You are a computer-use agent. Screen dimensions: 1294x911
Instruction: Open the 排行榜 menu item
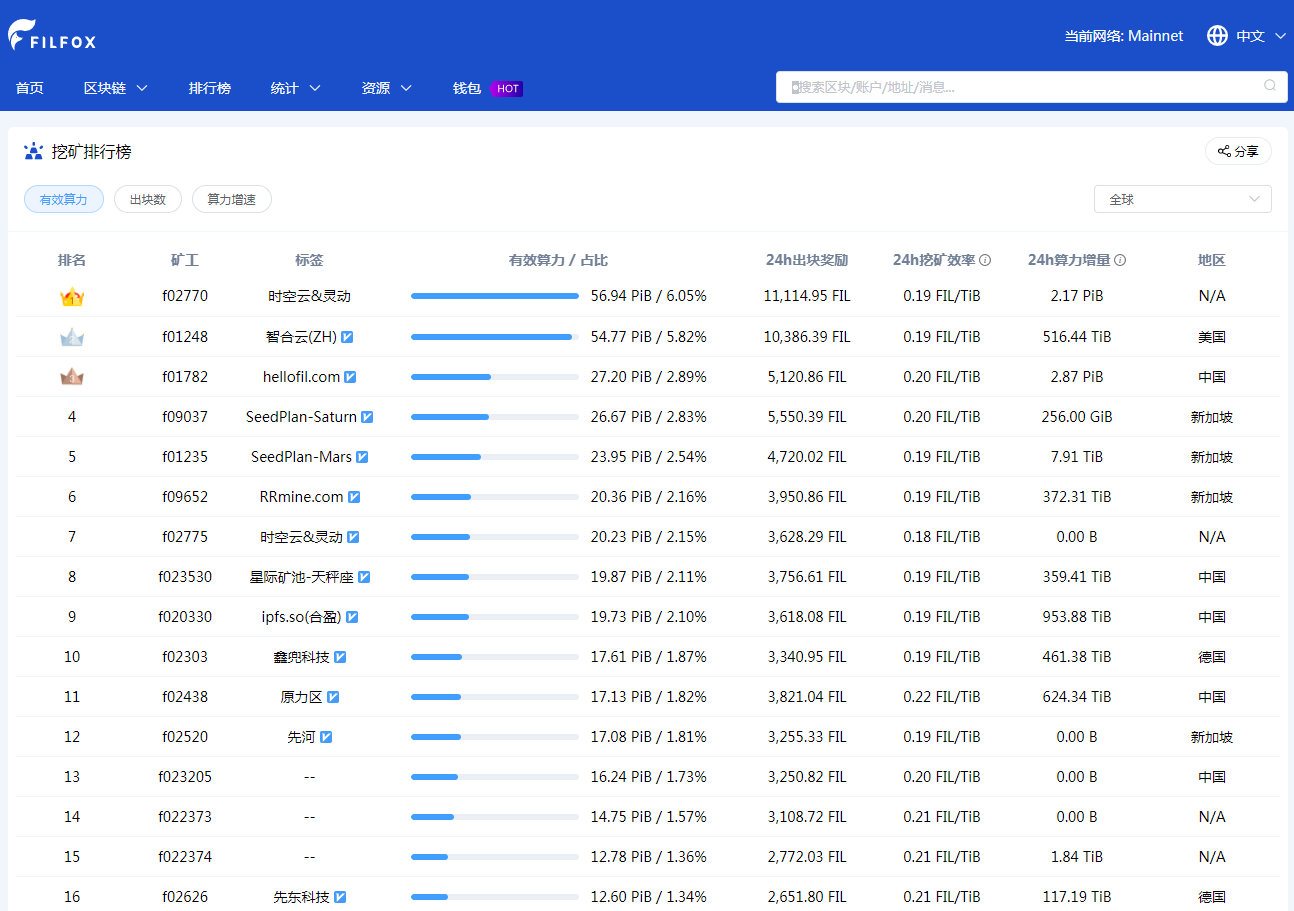(210, 88)
